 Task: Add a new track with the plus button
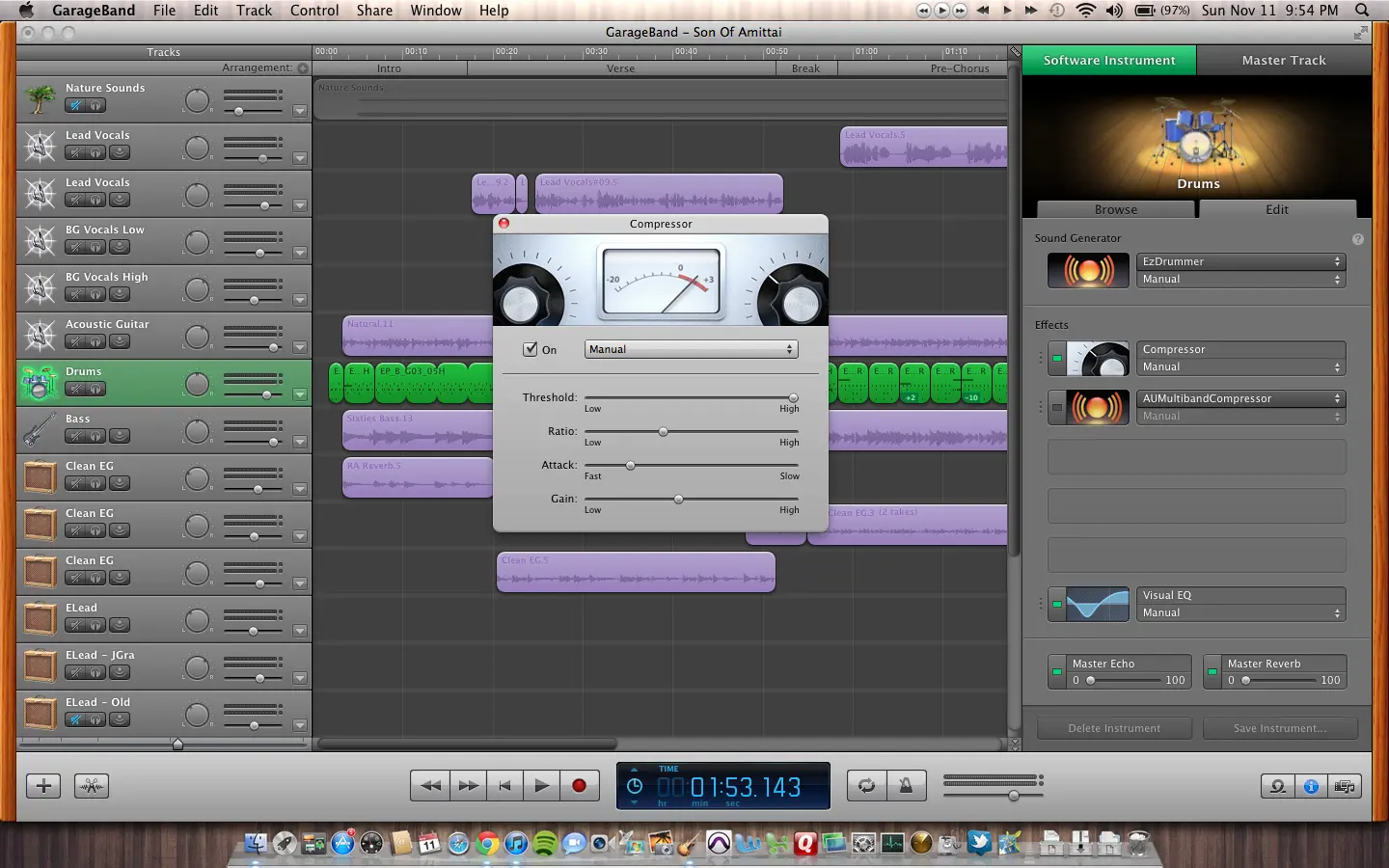[43, 786]
